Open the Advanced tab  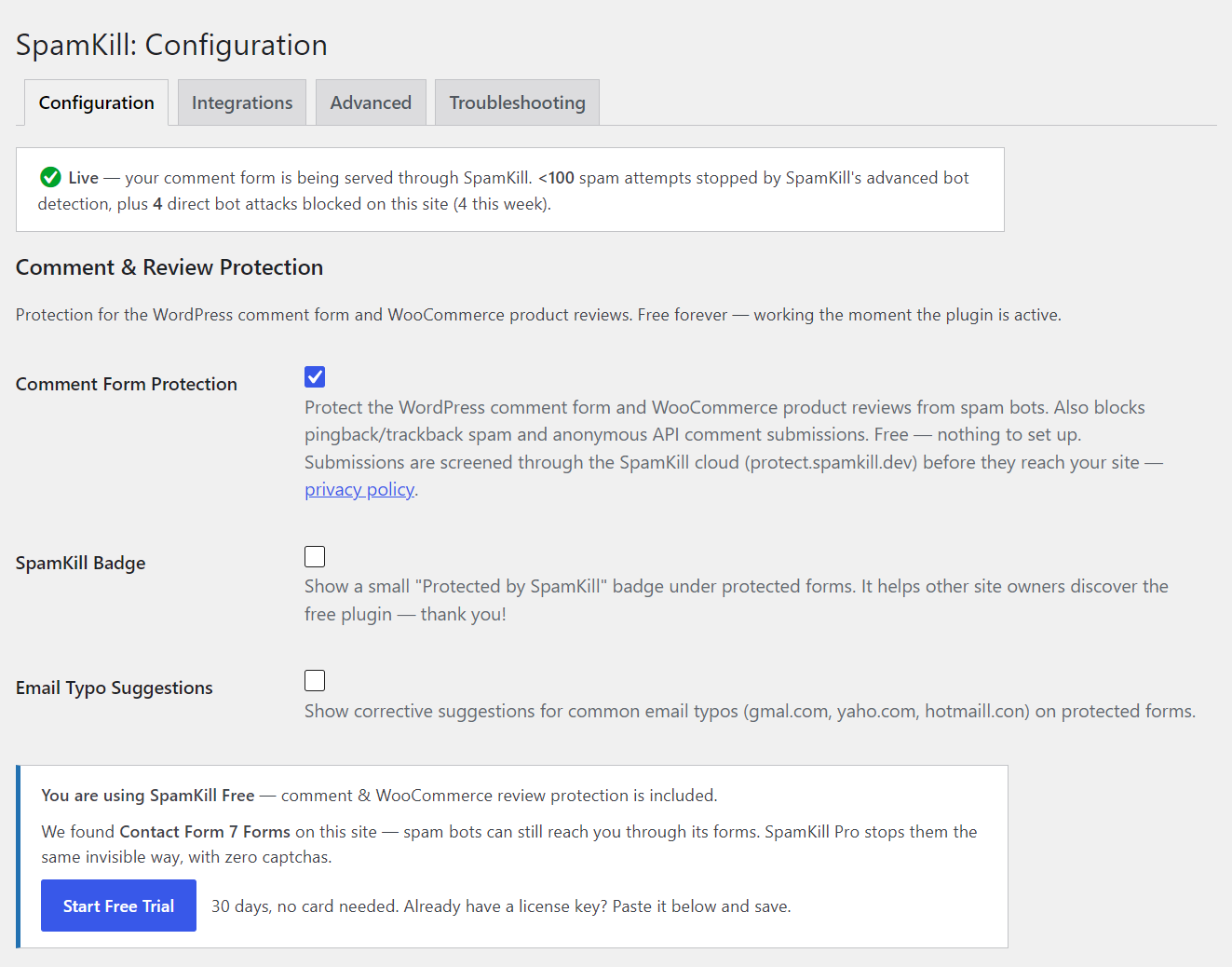pyautogui.click(x=371, y=103)
